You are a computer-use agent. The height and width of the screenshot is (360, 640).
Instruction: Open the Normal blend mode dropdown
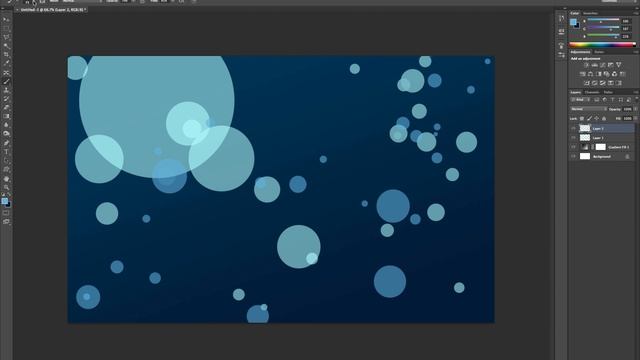point(588,109)
